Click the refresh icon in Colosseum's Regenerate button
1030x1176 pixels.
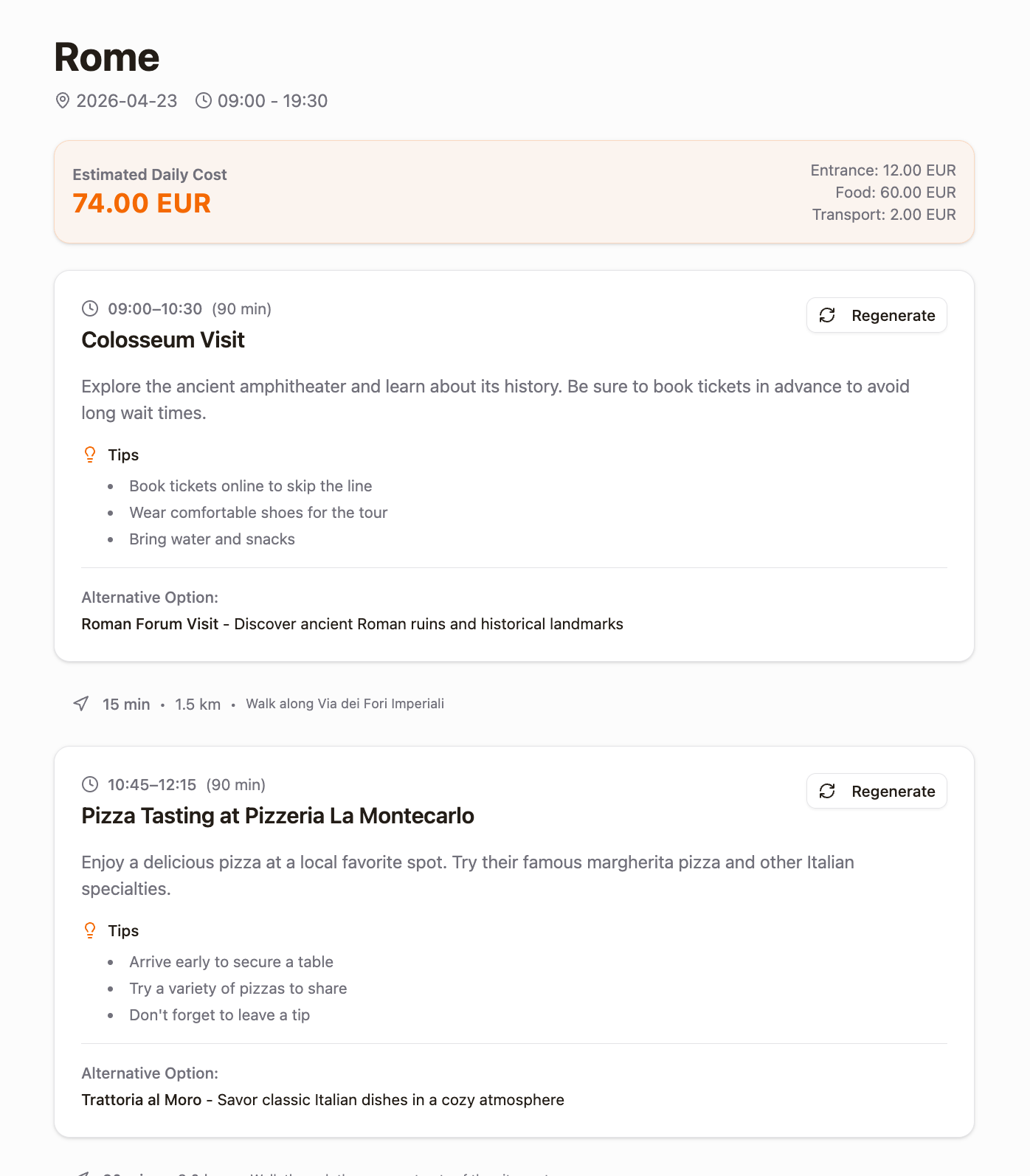point(827,316)
